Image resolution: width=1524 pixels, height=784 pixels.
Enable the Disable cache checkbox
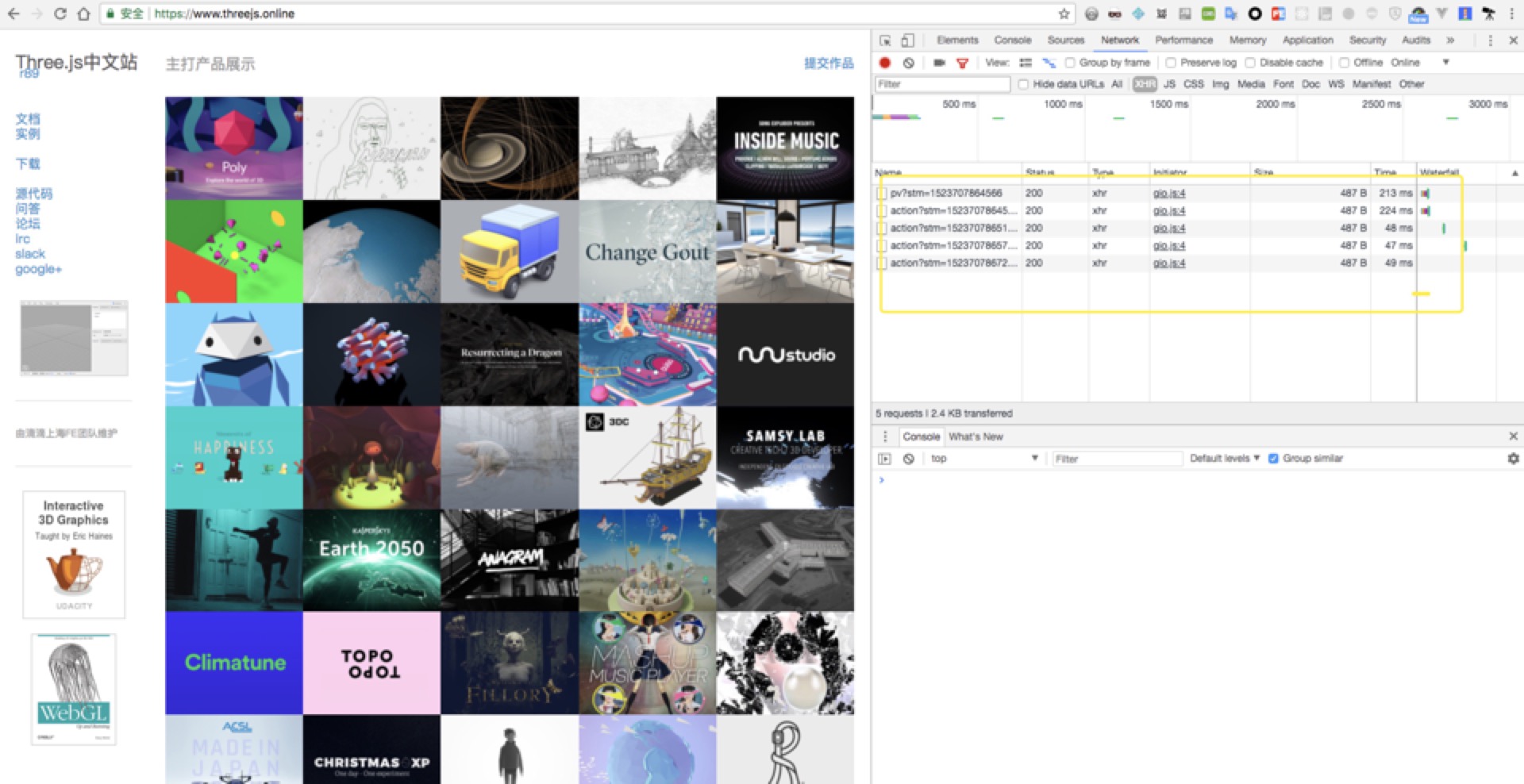pyautogui.click(x=1250, y=63)
